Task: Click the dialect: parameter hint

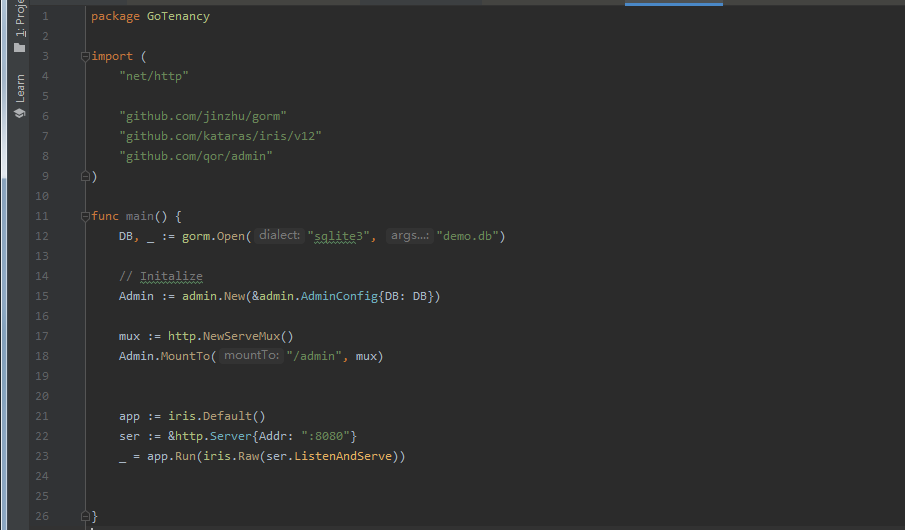Action: [x=279, y=235]
